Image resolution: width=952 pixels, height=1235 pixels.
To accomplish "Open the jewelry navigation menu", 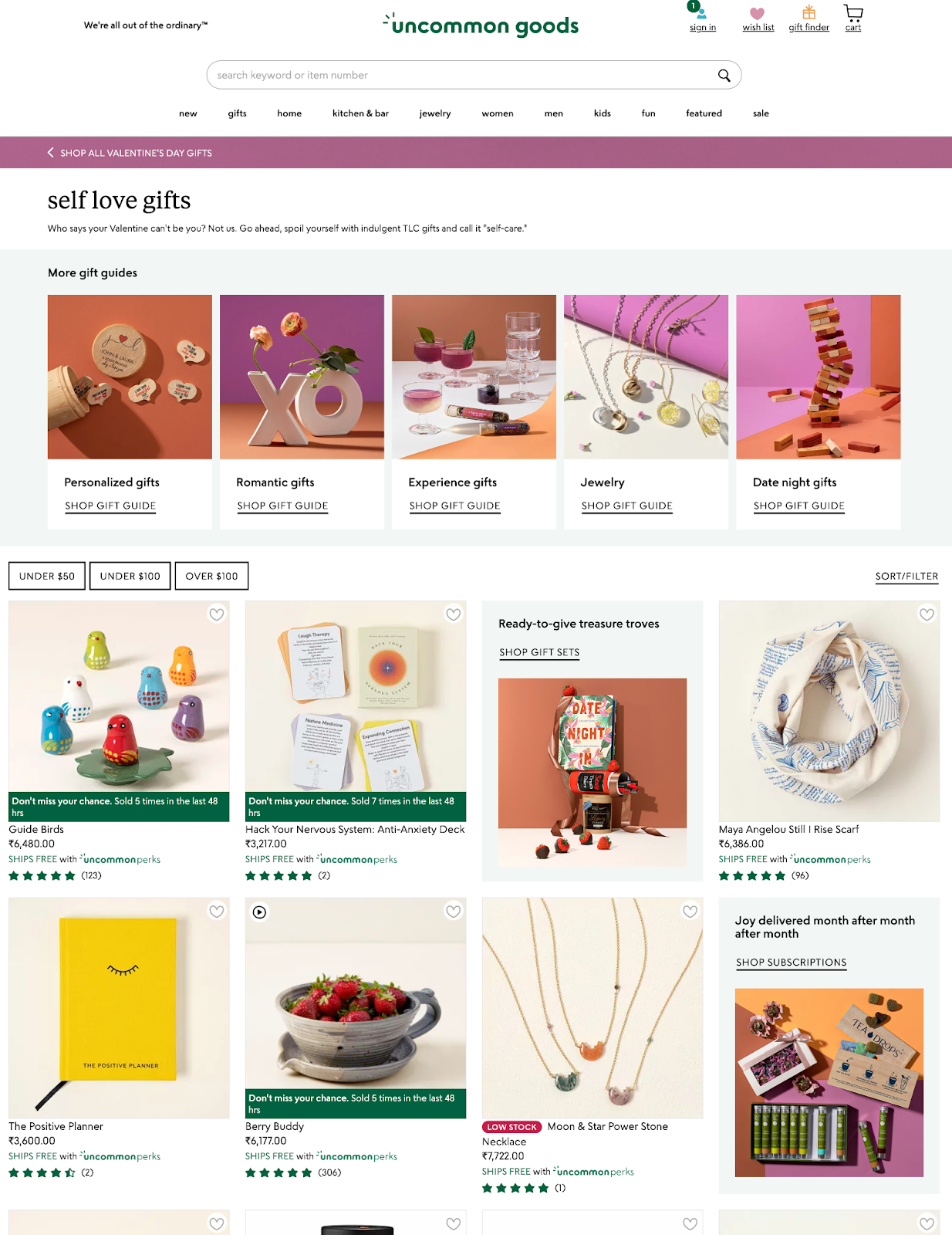I will point(435,113).
